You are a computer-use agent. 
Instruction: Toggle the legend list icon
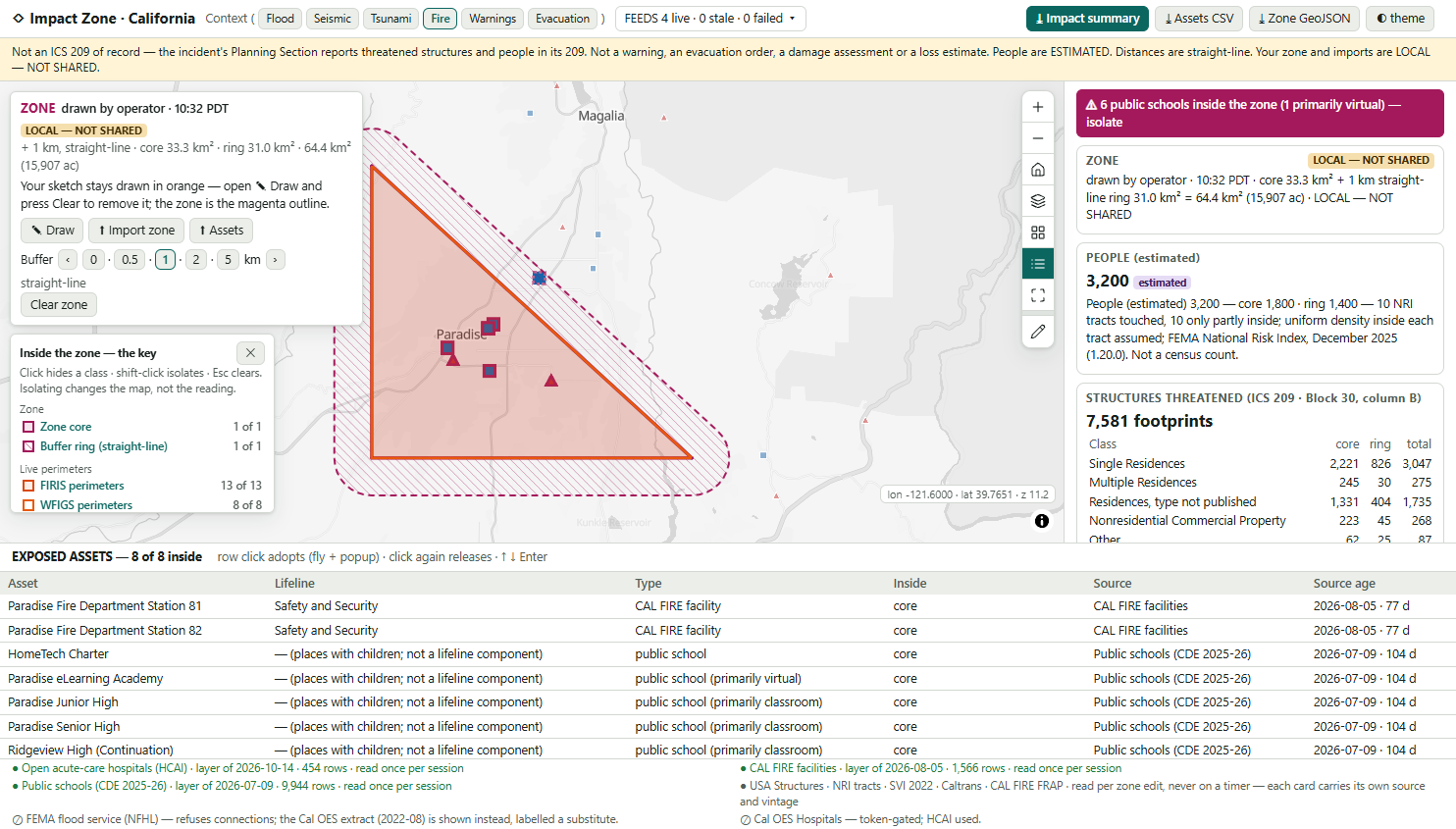[x=1038, y=264]
